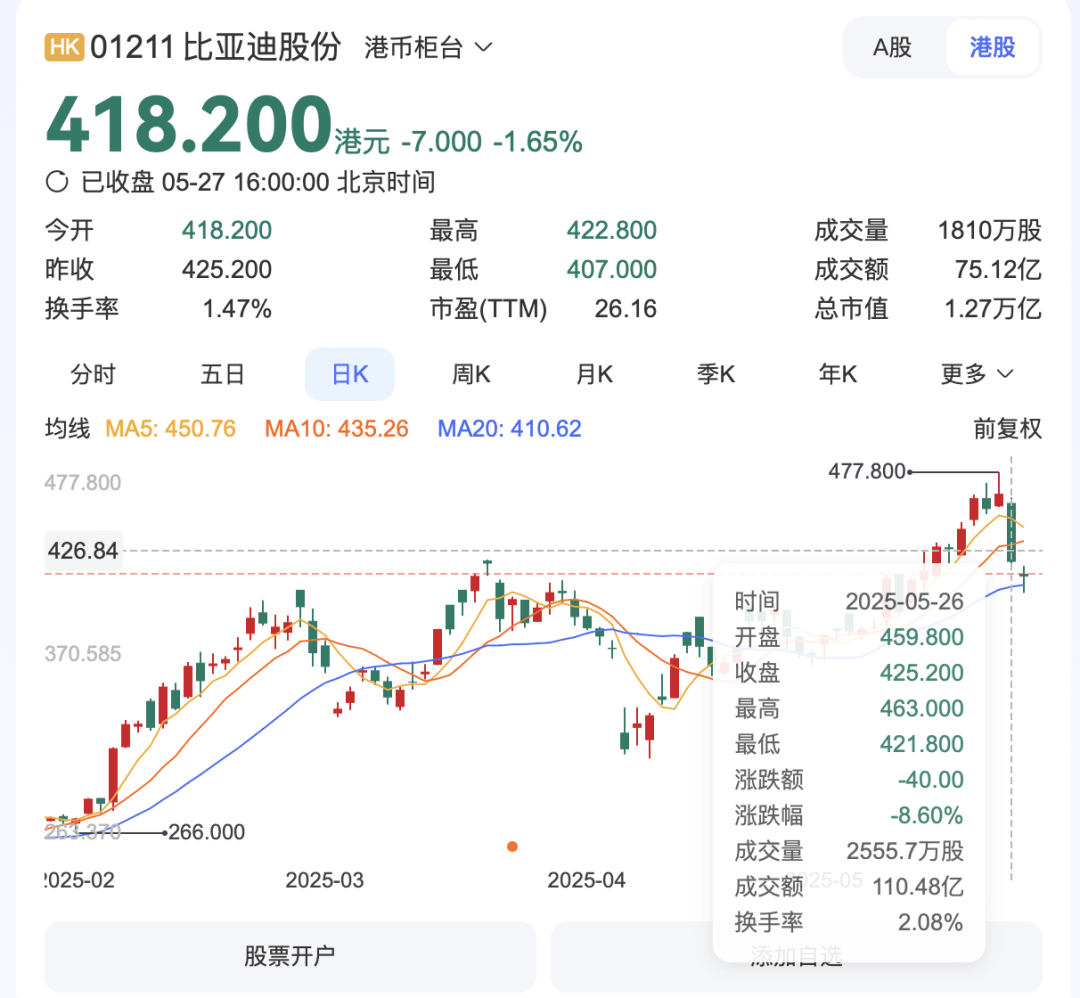Click the tooltip 开盘 value 459.800
The height and width of the screenshot is (998, 1080).
pos(922,637)
